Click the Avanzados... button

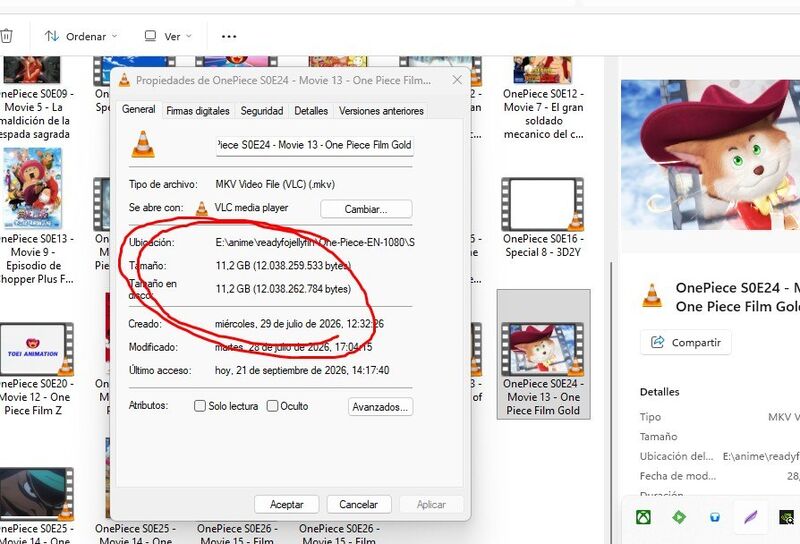380,407
